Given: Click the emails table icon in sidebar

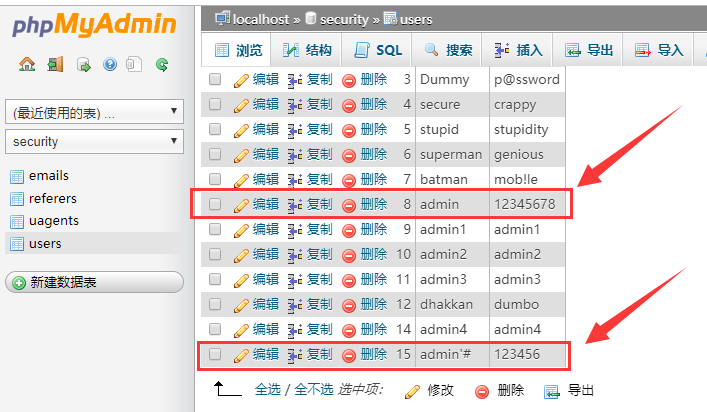Looking at the screenshot, I should coord(16,176).
